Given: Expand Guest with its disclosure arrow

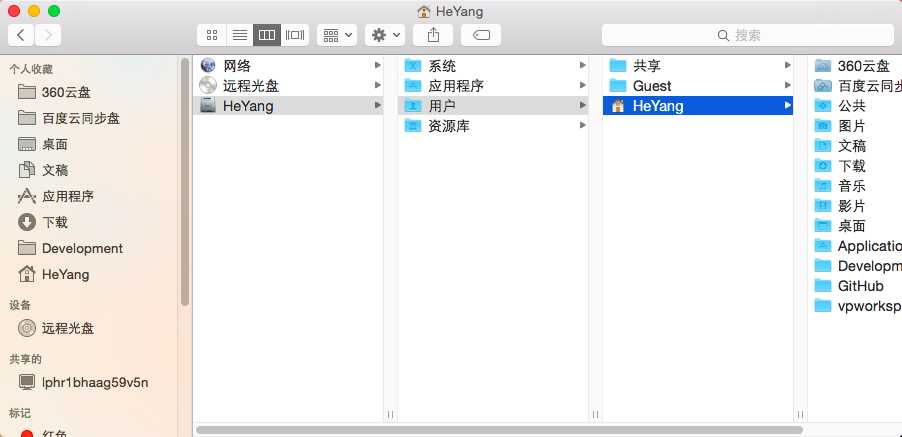Looking at the screenshot, I should click(x=787, y=86).
